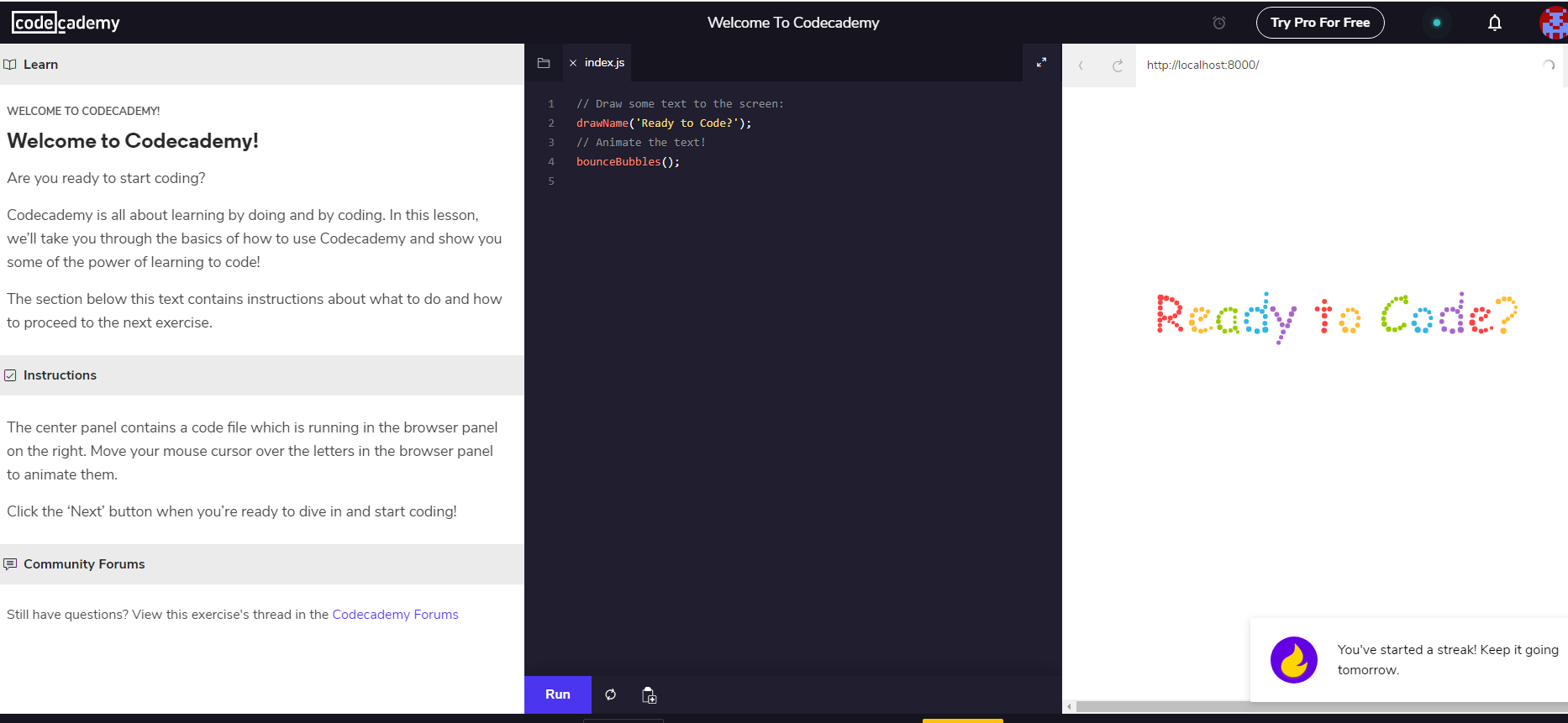The image size is (1568, 723).
Task: Click the Instructions checkbox icon
Action: click(x=10, y=375)
